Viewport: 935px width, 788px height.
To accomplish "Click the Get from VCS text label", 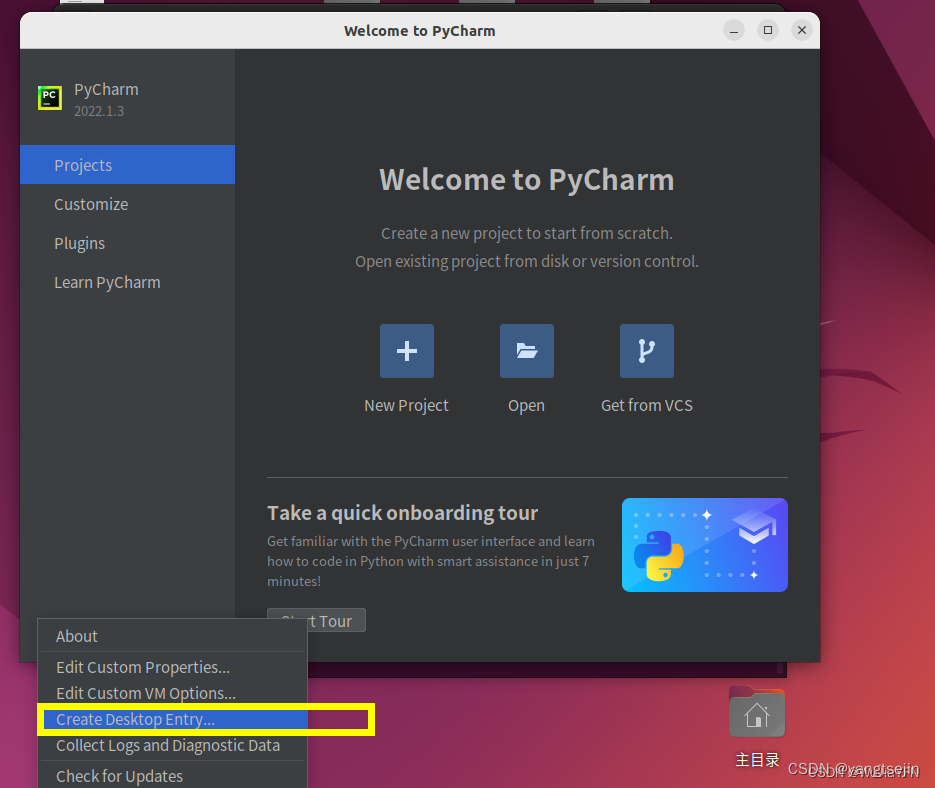I will point(647,406).
